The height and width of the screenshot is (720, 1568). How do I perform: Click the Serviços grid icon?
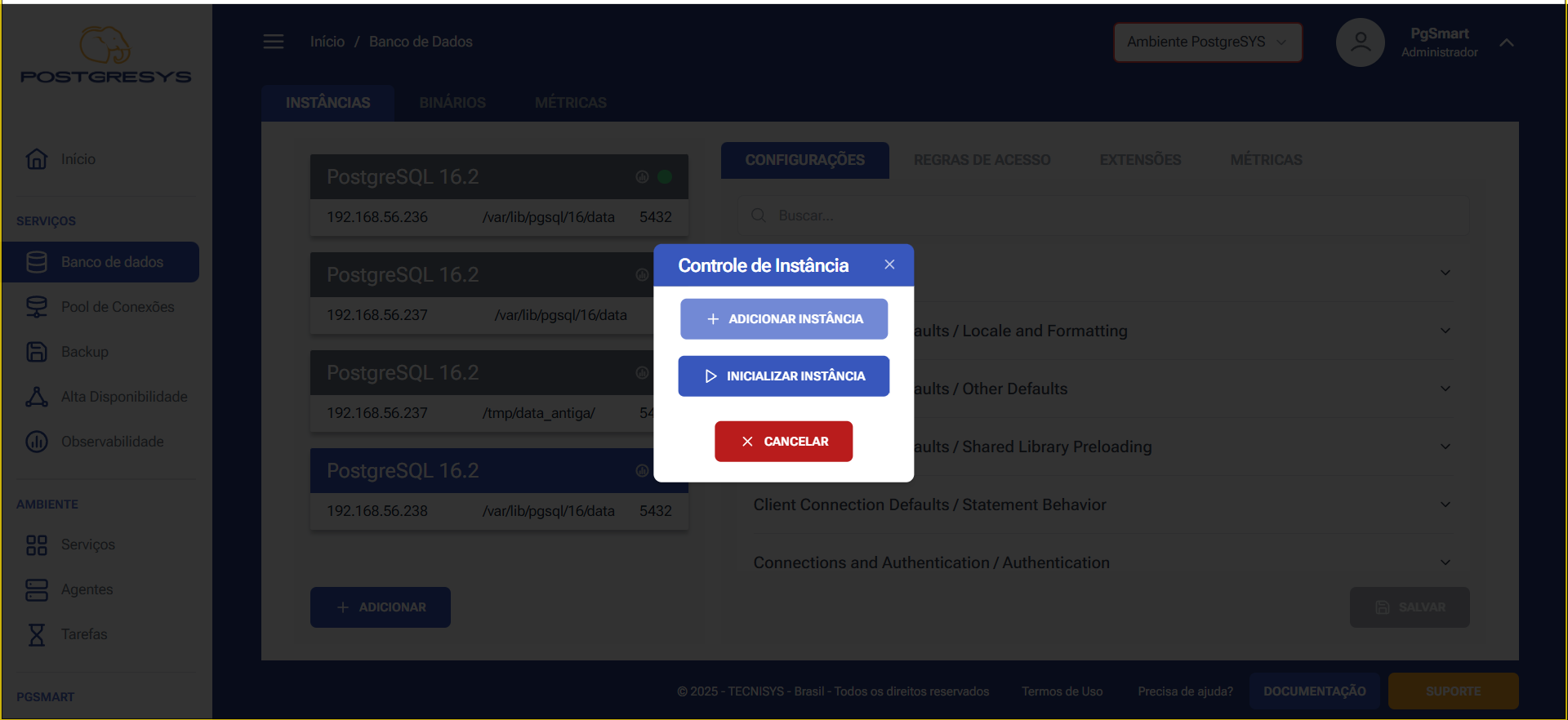37,545
